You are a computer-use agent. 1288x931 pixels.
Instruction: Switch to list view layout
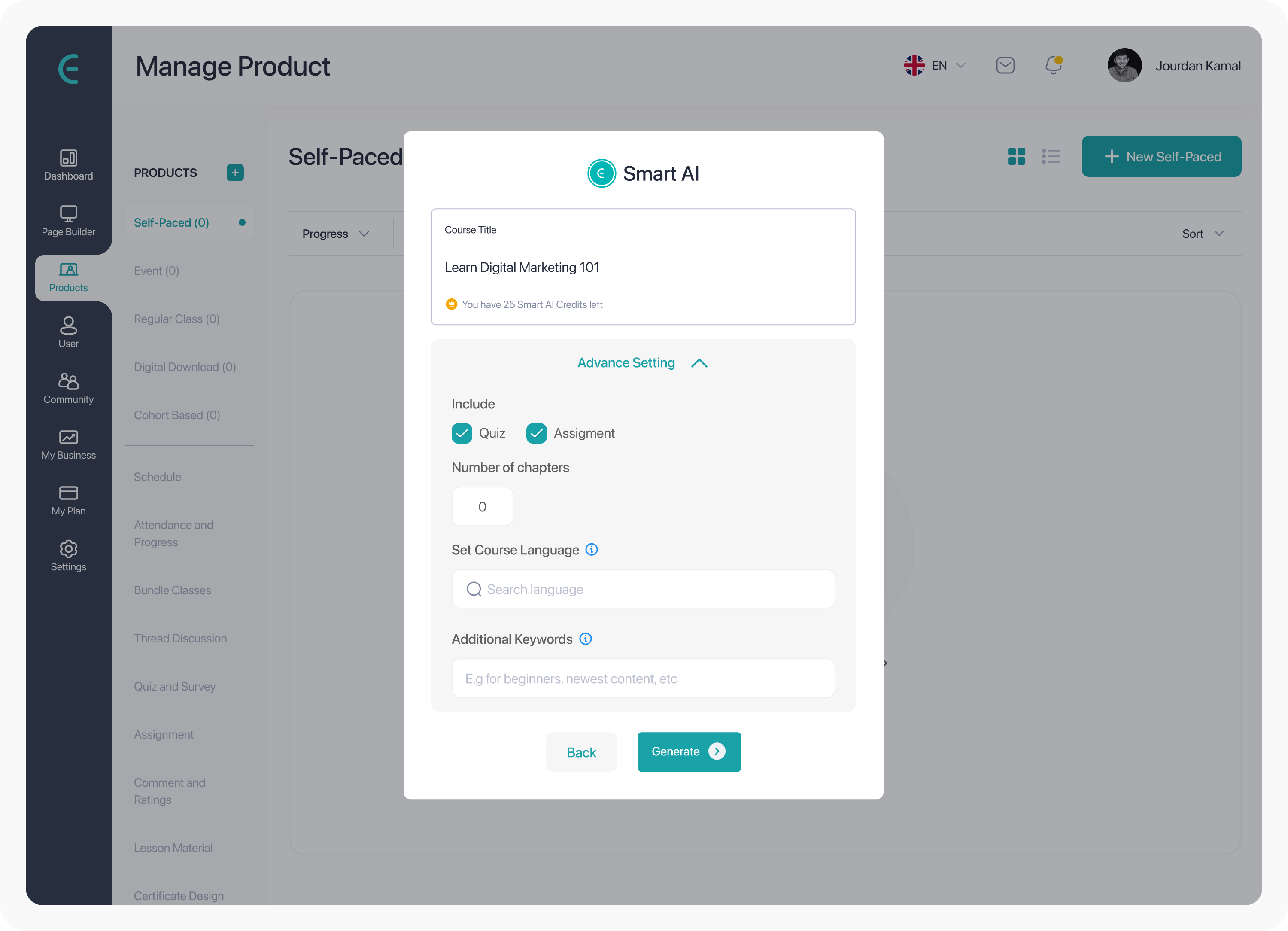click(x=1051, y=156)
